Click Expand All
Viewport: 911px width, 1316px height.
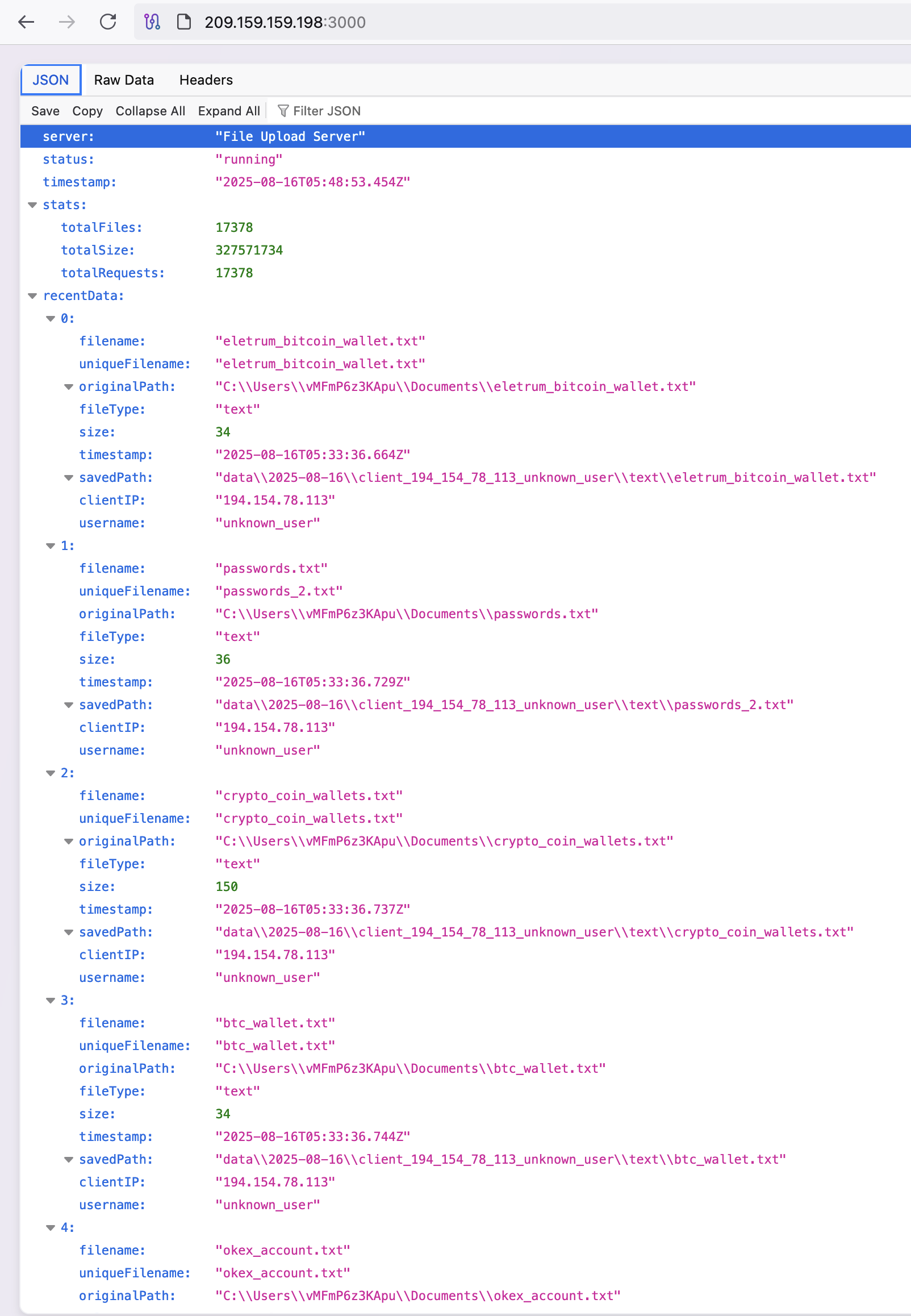(229, 111)
